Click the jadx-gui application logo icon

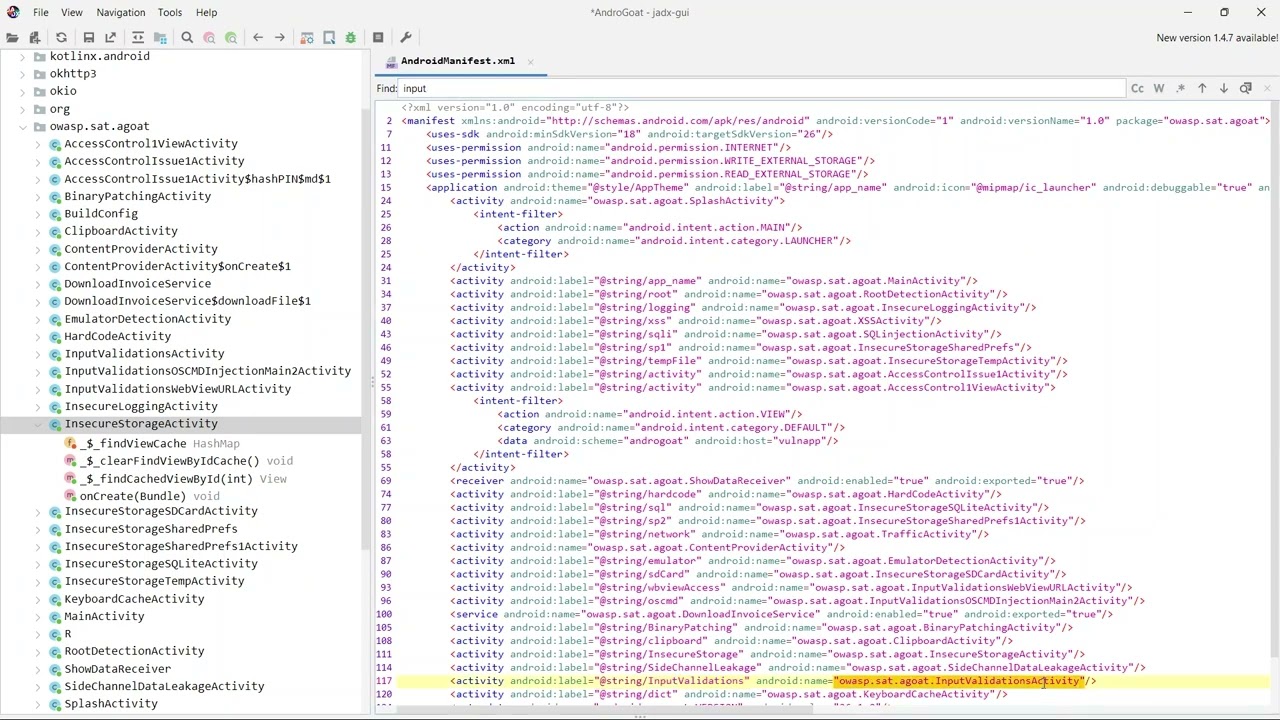click(12, 12)
